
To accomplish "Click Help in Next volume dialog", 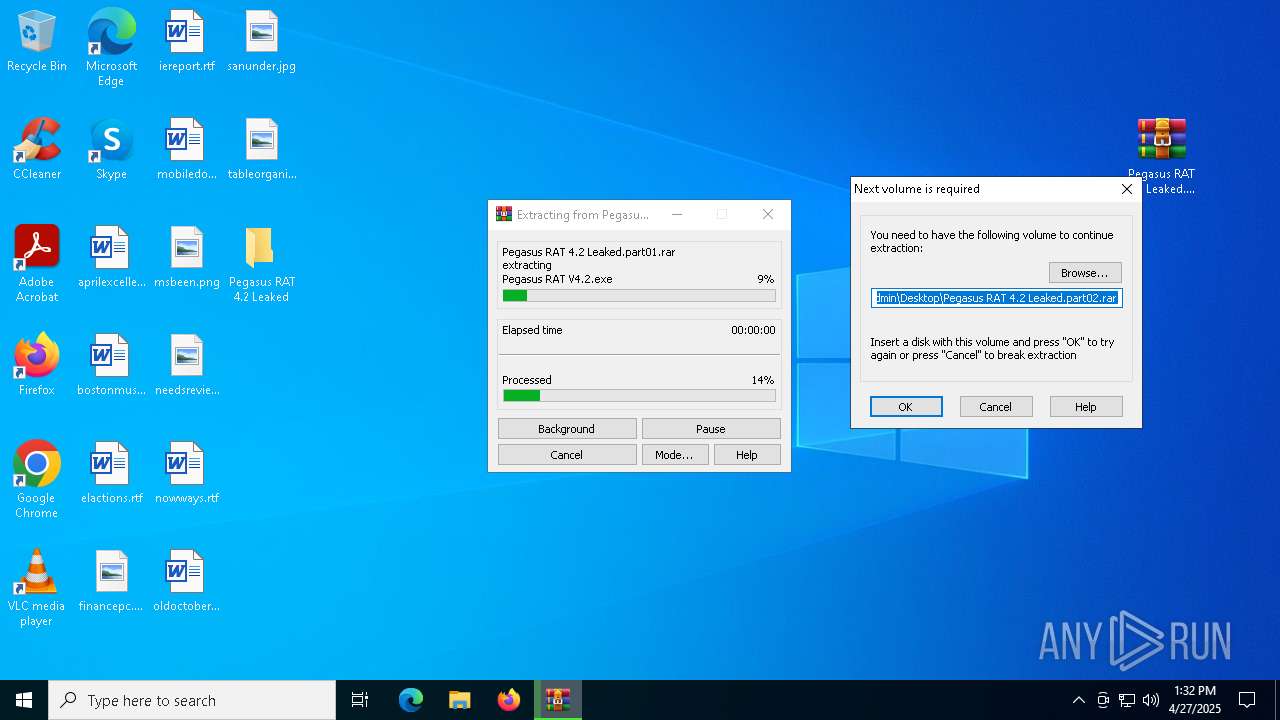I will pyautogui.click(x=1086, y=406).
